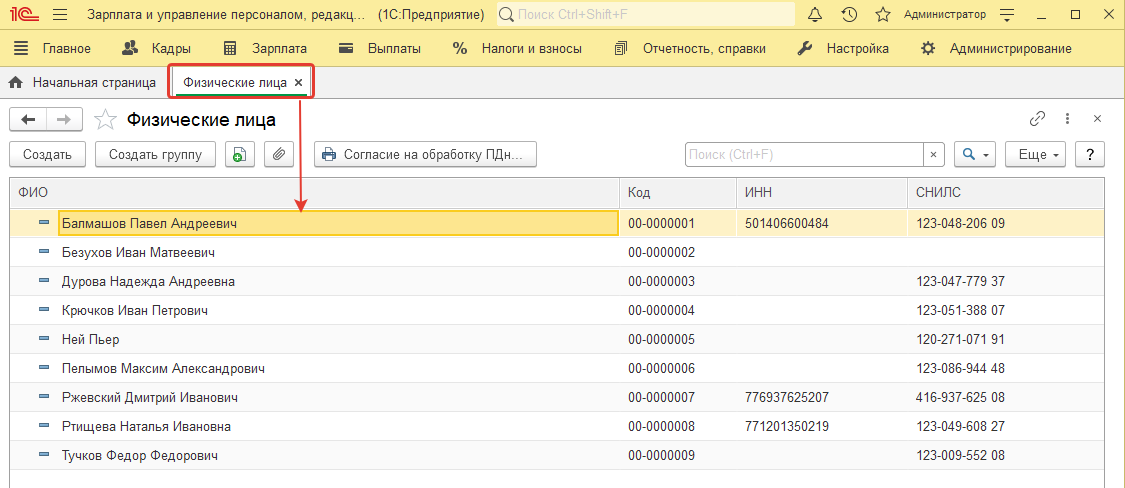Viewport: 1125px width, 488px height.
Task: Add Физические лица to favorites star
Action: point(104,120)
